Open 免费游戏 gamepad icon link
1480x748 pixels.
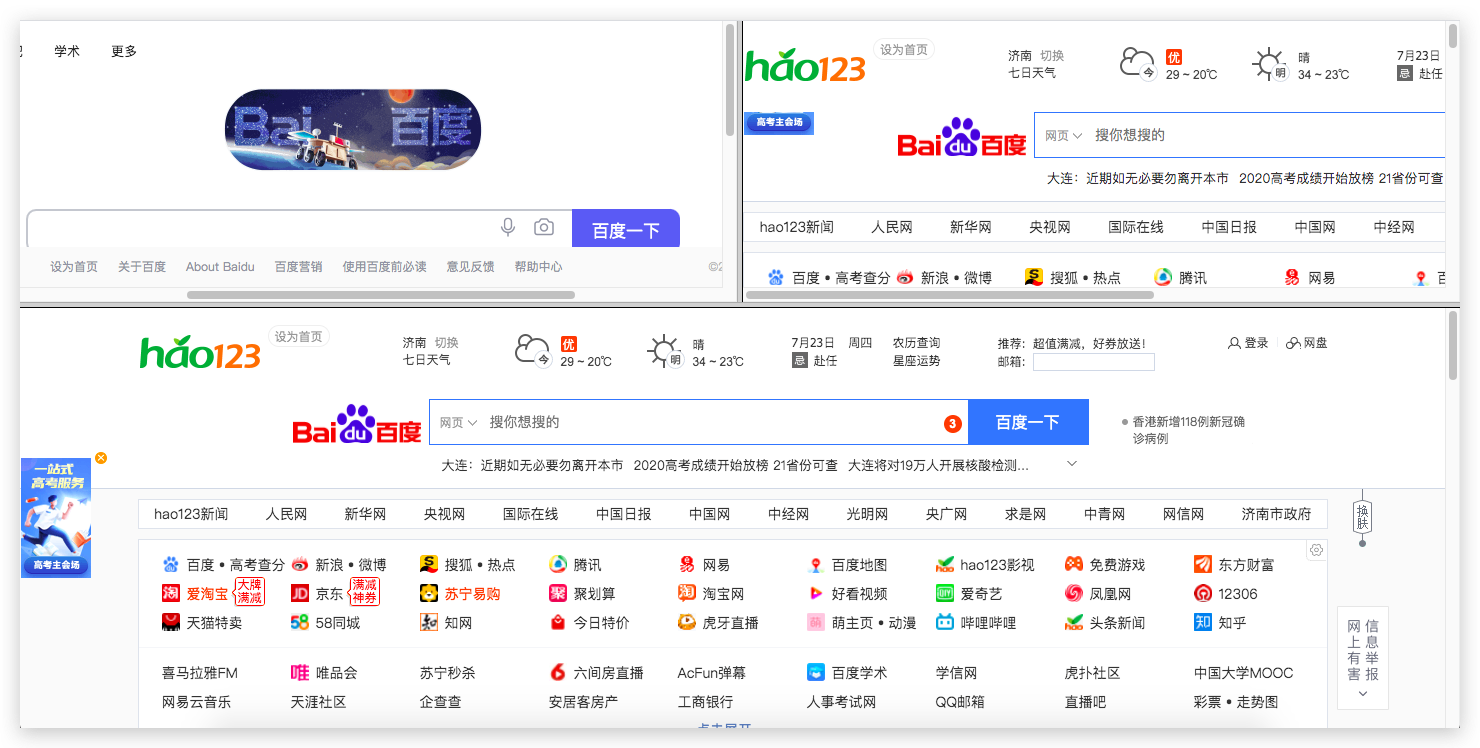pyautogui.click(x=1074, y=565)
